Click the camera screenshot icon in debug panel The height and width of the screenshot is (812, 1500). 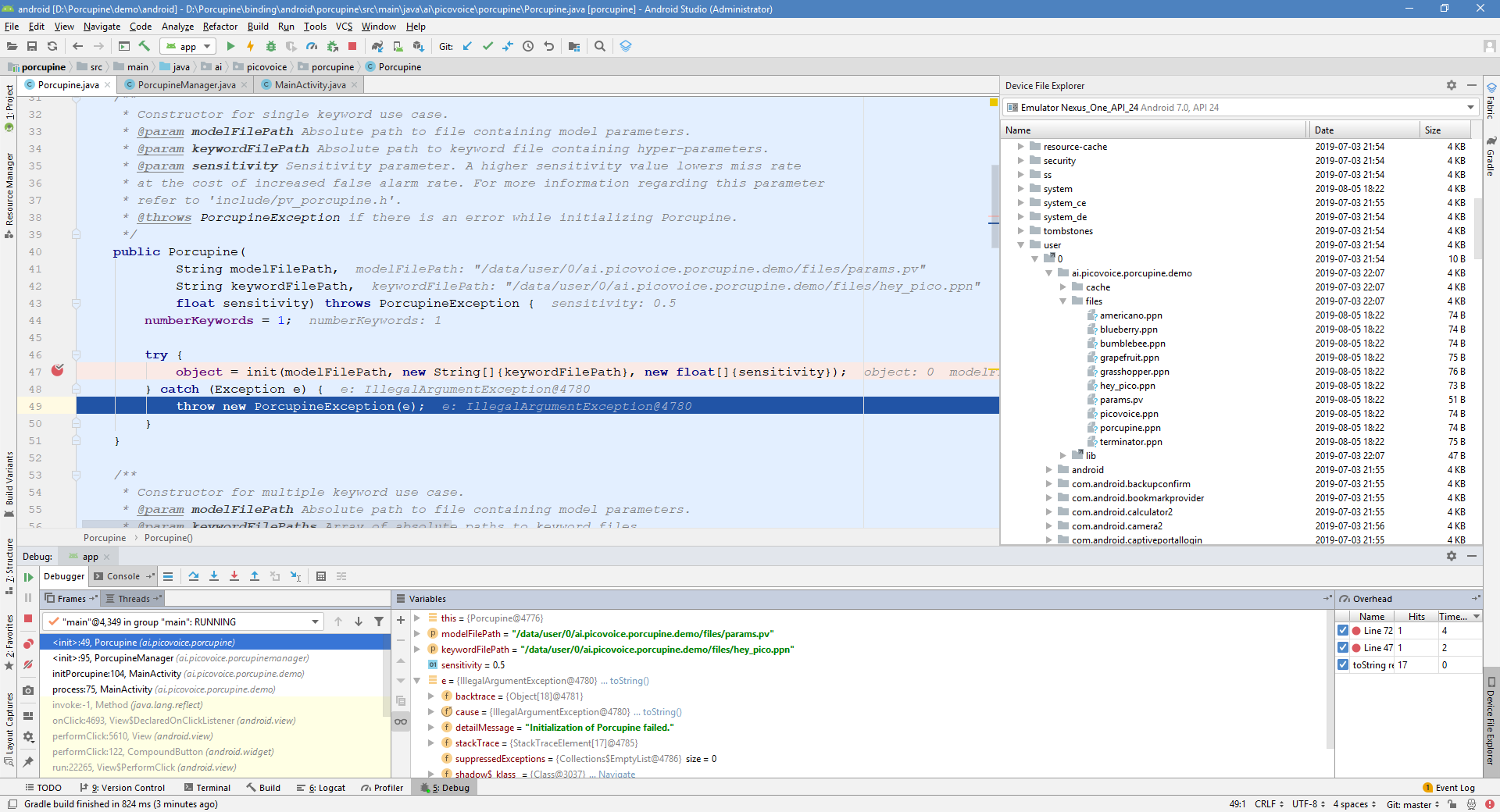[x=28, y=690]
